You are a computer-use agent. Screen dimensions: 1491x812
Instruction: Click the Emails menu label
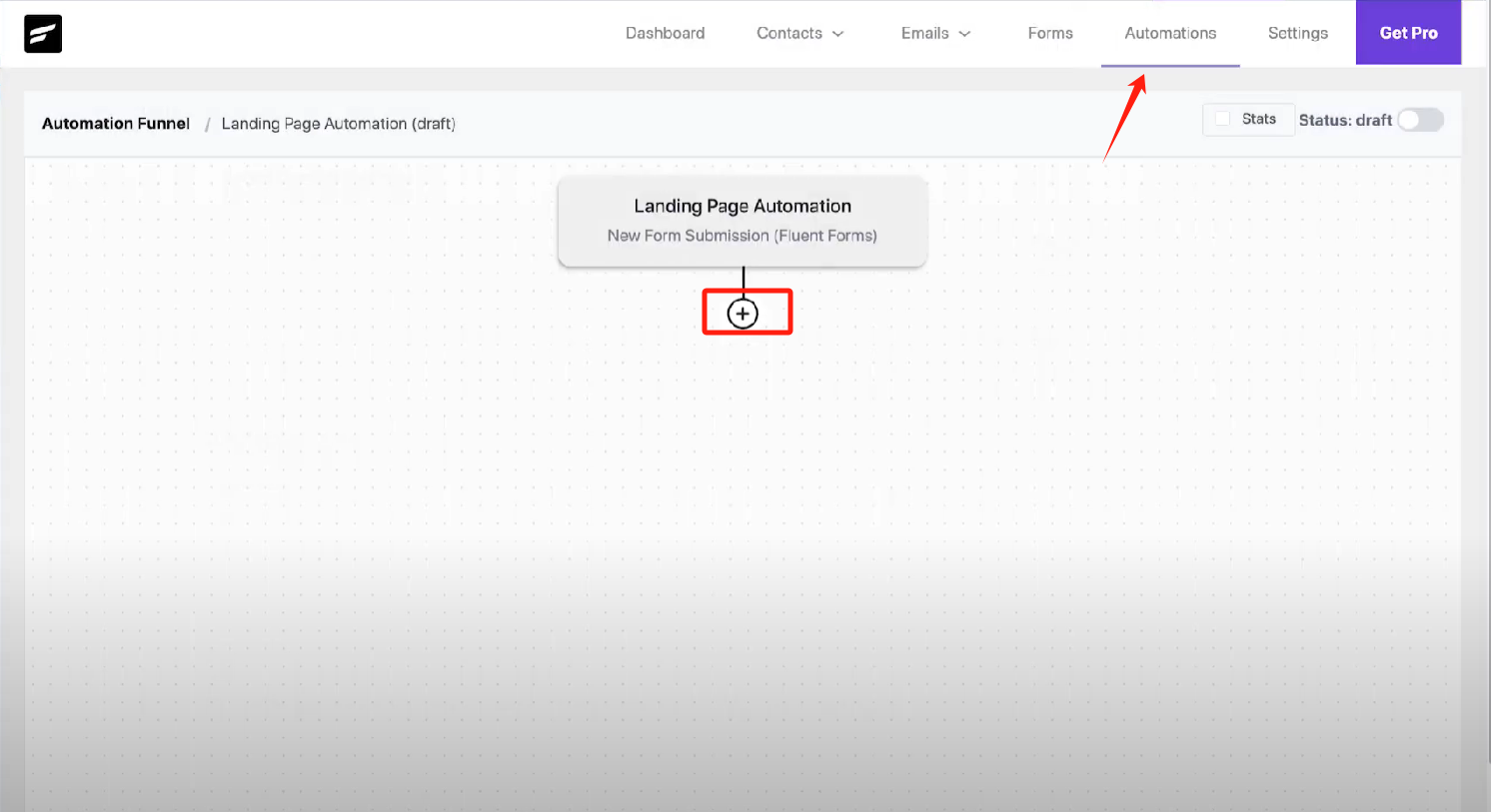point(924,33)
